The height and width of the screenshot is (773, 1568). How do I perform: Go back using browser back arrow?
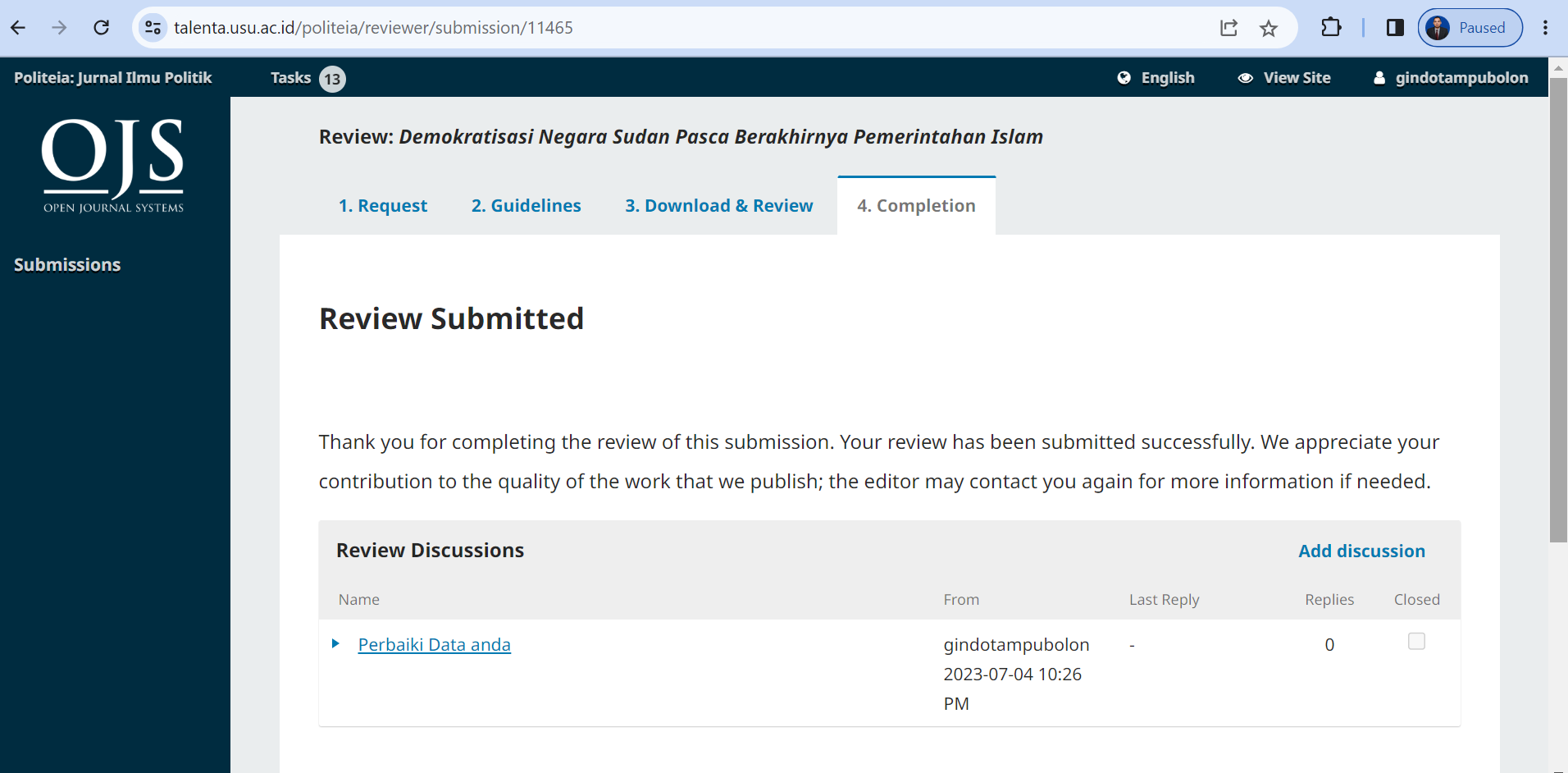coord(18,28)
